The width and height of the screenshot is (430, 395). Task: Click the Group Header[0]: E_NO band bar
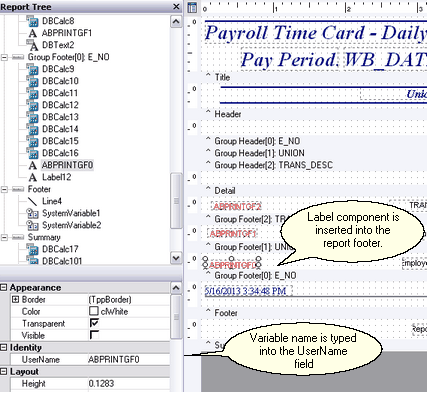(x=314, y=141)
